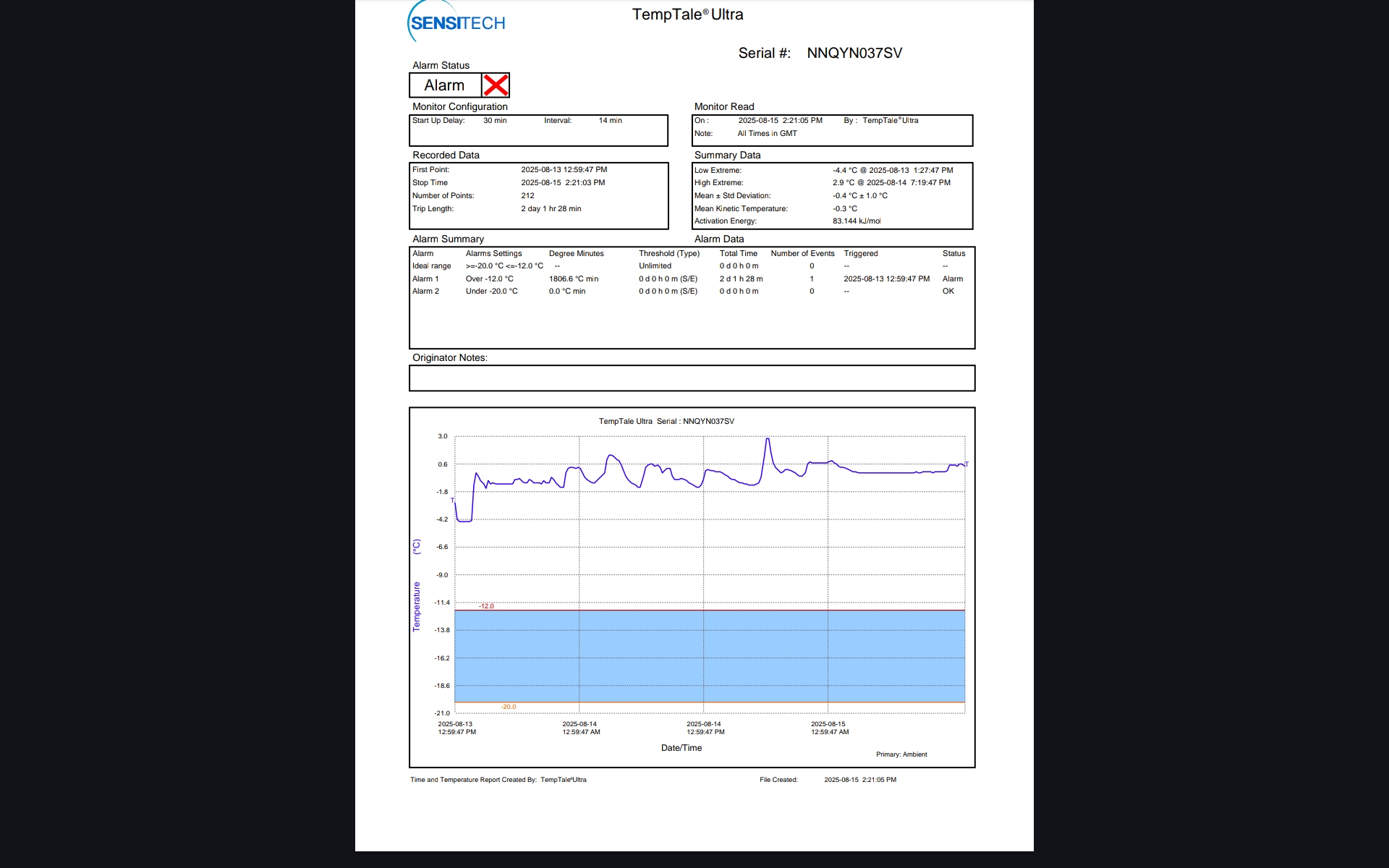Click the highest temperature peak on the graph
This screenshot has width=1389, height=868.
pos(768,439)
